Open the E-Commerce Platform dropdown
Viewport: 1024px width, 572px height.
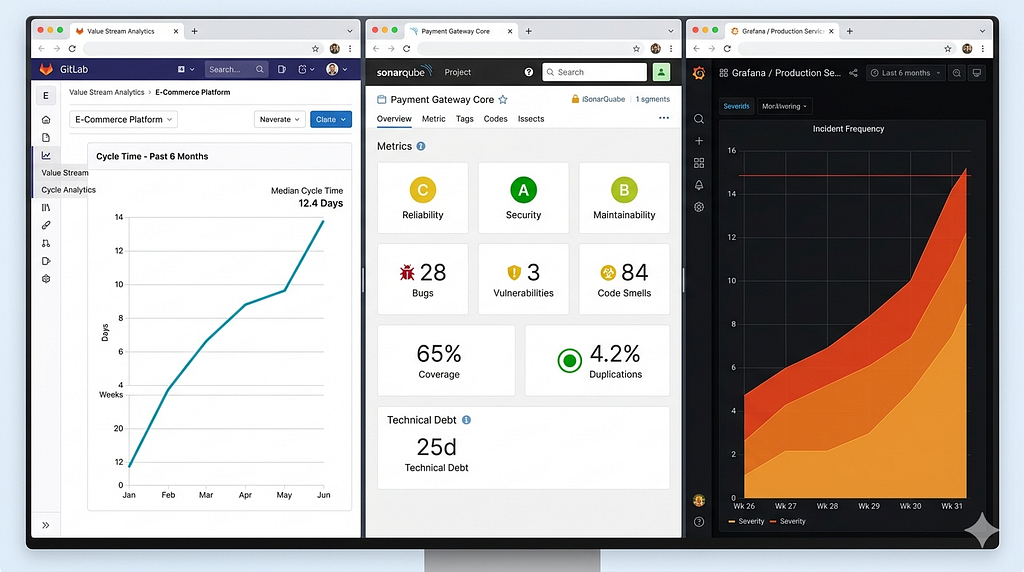[x=123, y=119]
